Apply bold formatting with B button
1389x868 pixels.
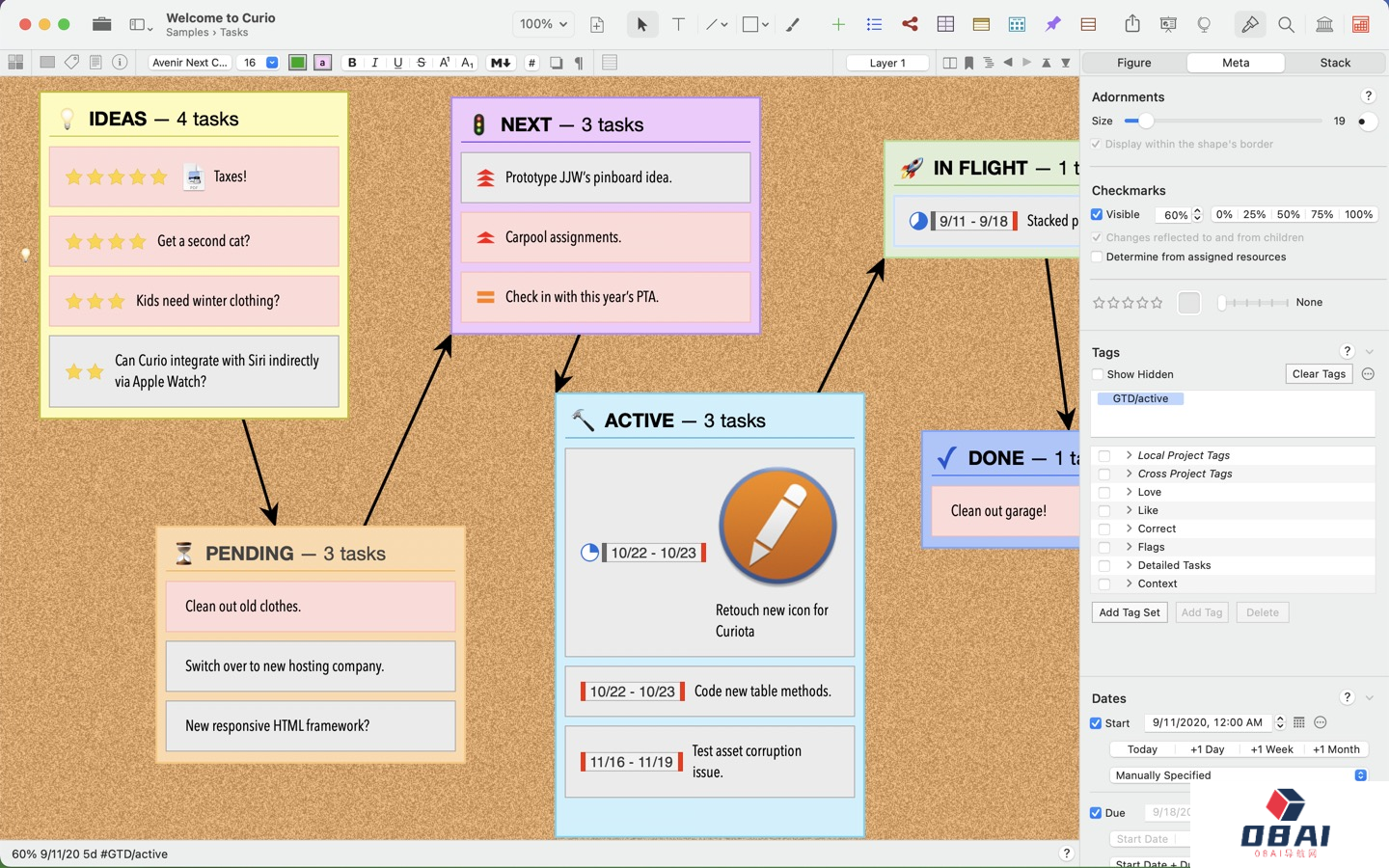(352, 63)
